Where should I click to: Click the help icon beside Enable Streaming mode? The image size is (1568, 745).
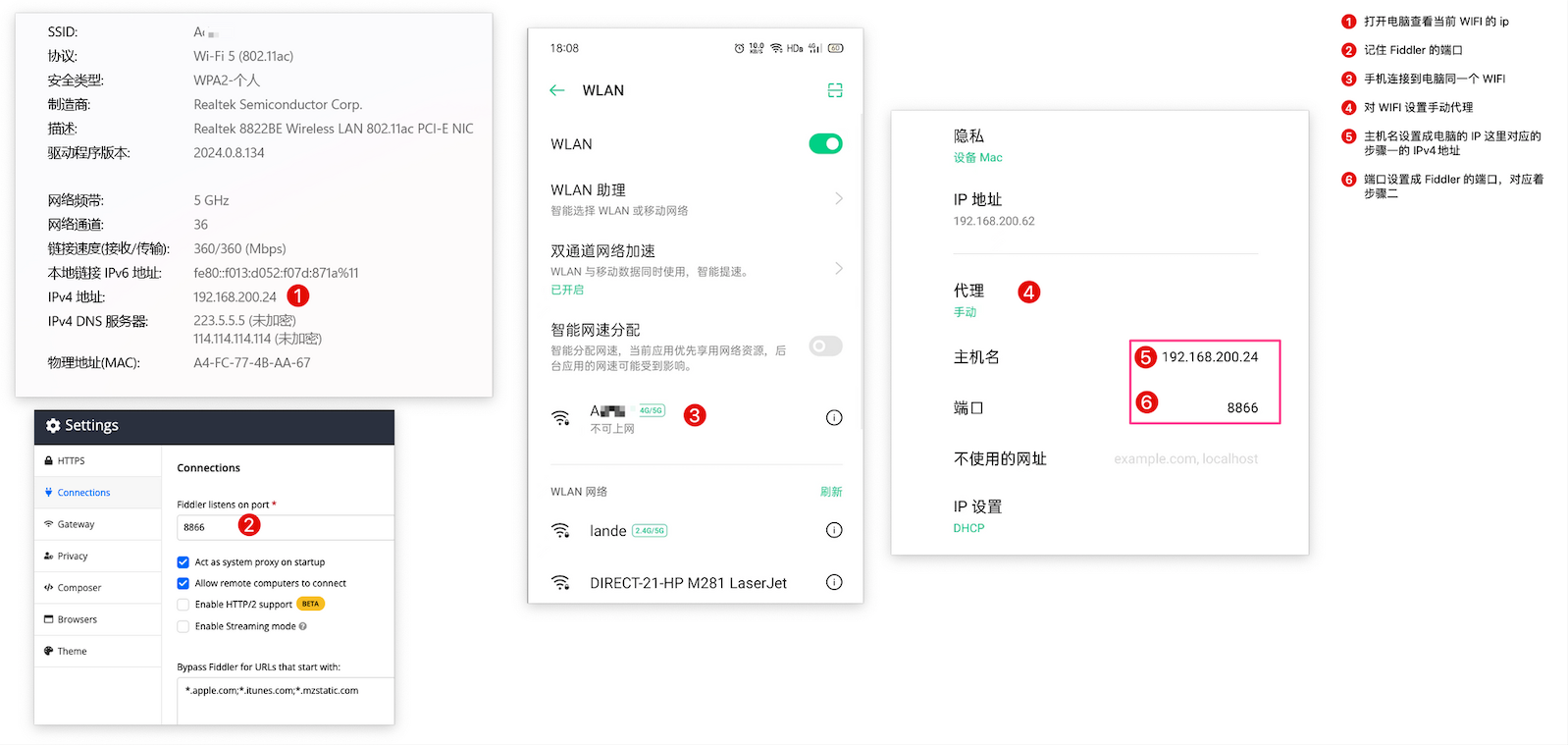click(303, 626)
